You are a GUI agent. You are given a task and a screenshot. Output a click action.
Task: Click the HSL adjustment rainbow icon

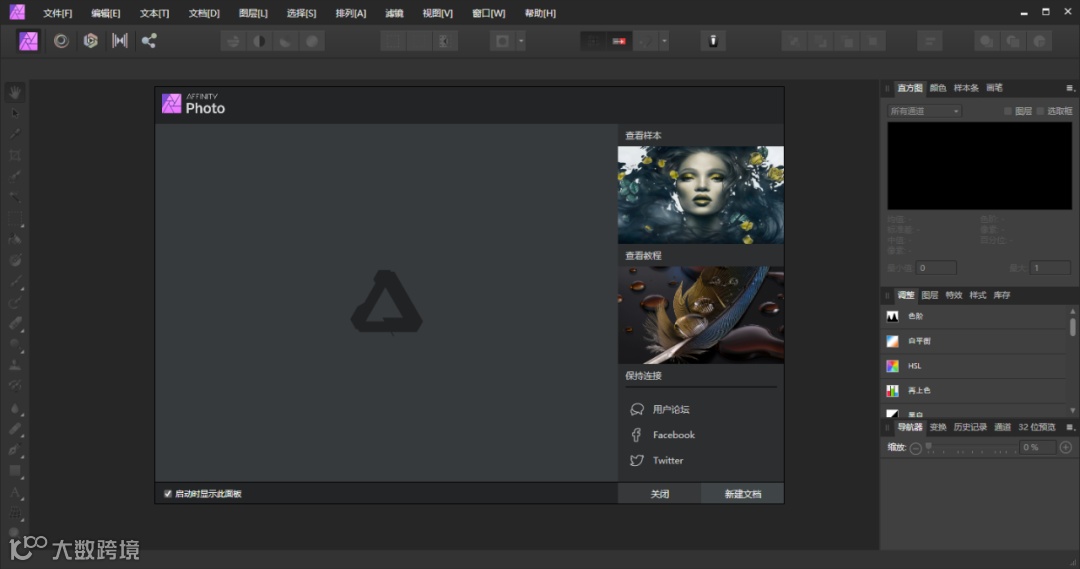[893, 366]
